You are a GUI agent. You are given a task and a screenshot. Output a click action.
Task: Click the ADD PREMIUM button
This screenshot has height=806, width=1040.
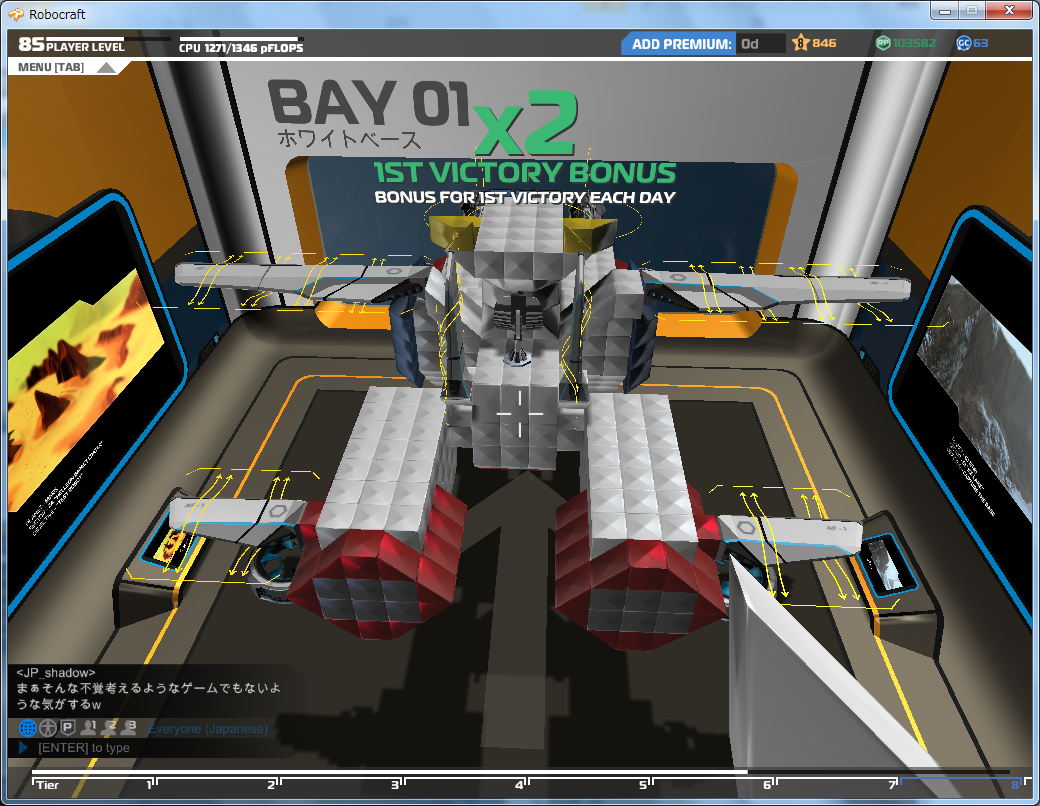(x=679, y=44)
